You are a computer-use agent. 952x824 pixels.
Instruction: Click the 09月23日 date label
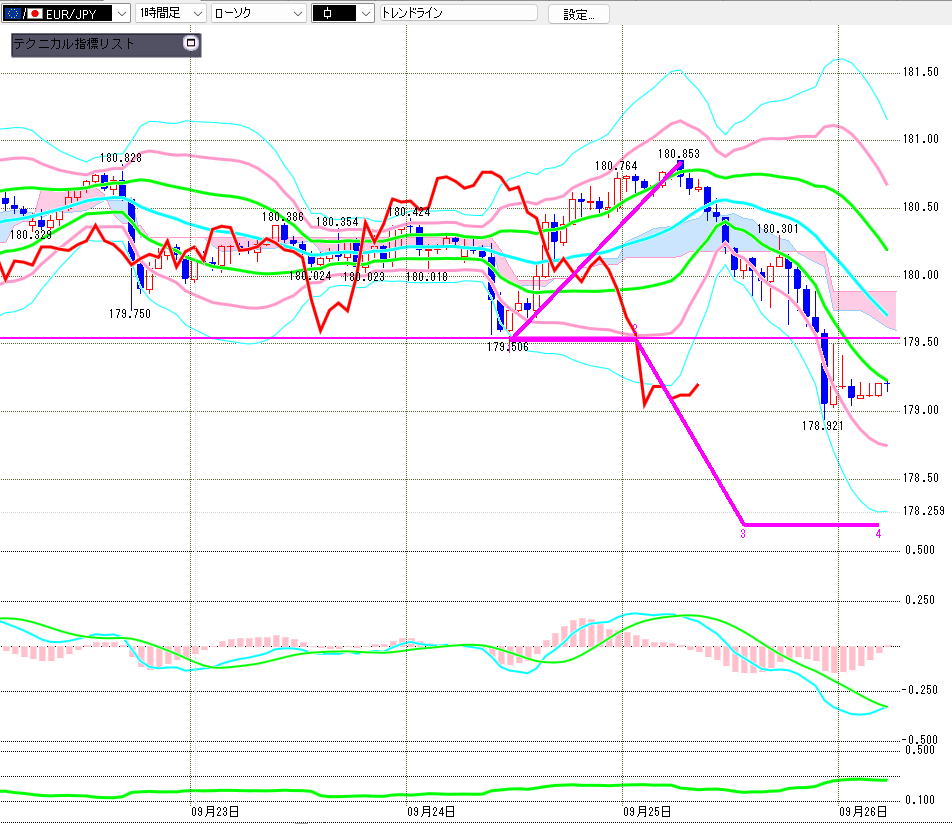(215, 812)
